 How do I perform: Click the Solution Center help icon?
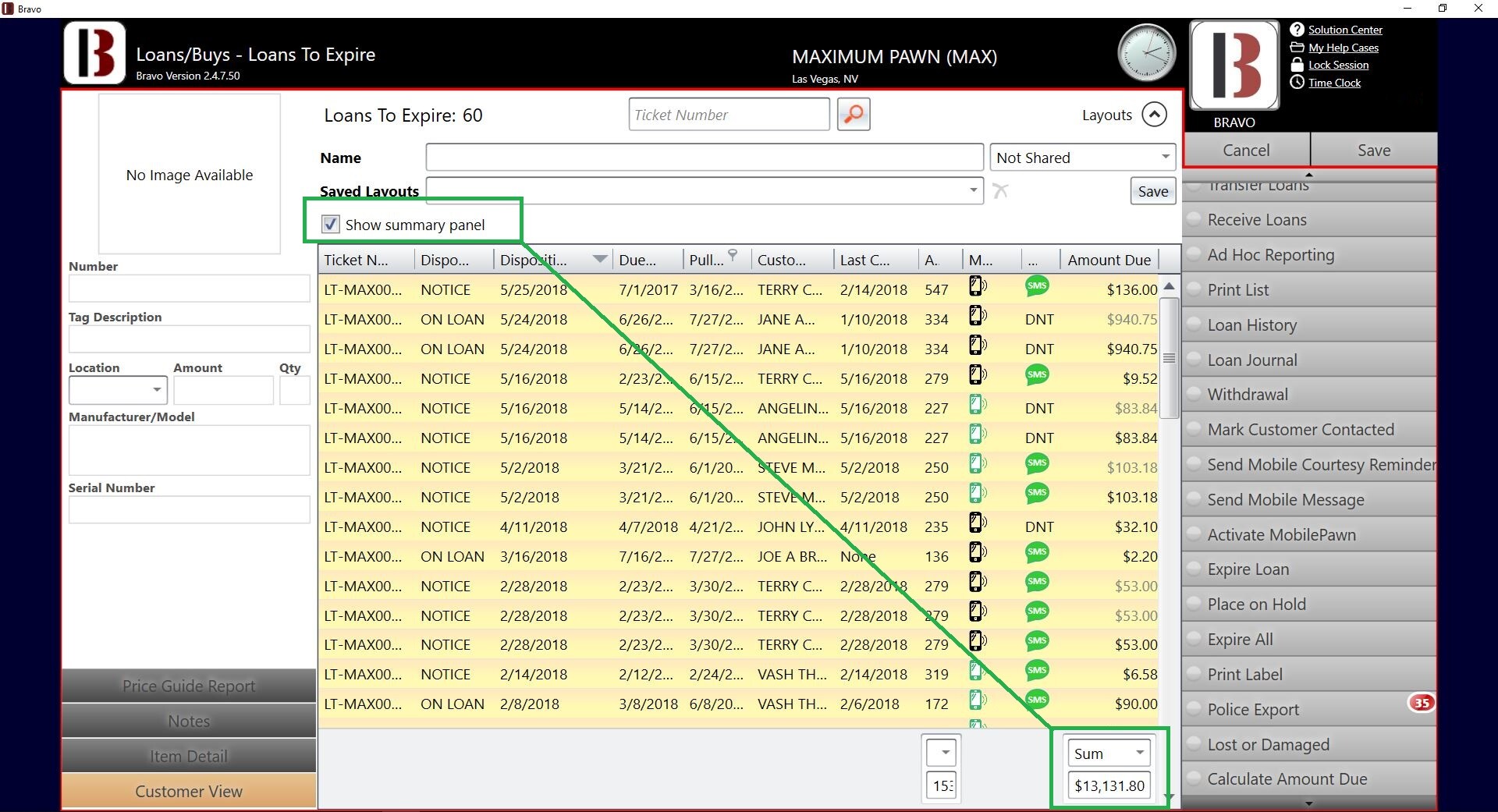[x=1297, y=30]
